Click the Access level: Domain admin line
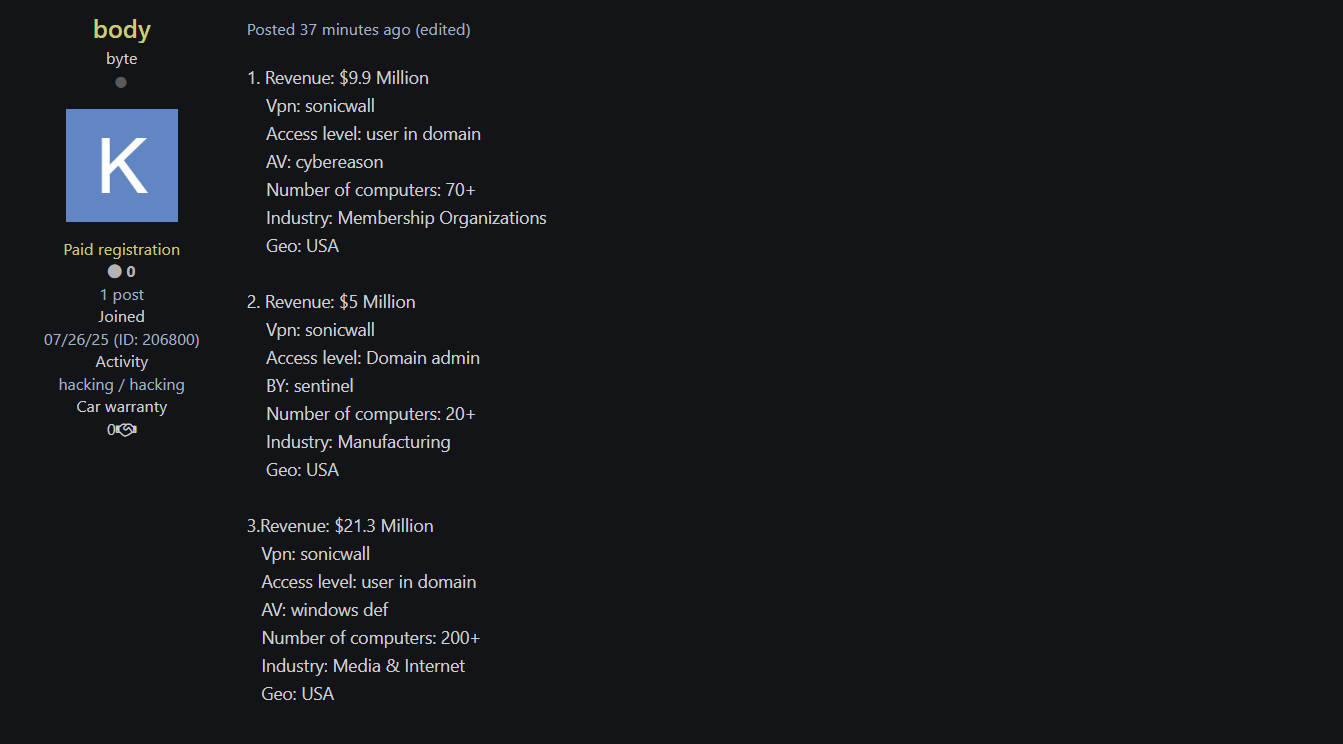 [373, 358]
